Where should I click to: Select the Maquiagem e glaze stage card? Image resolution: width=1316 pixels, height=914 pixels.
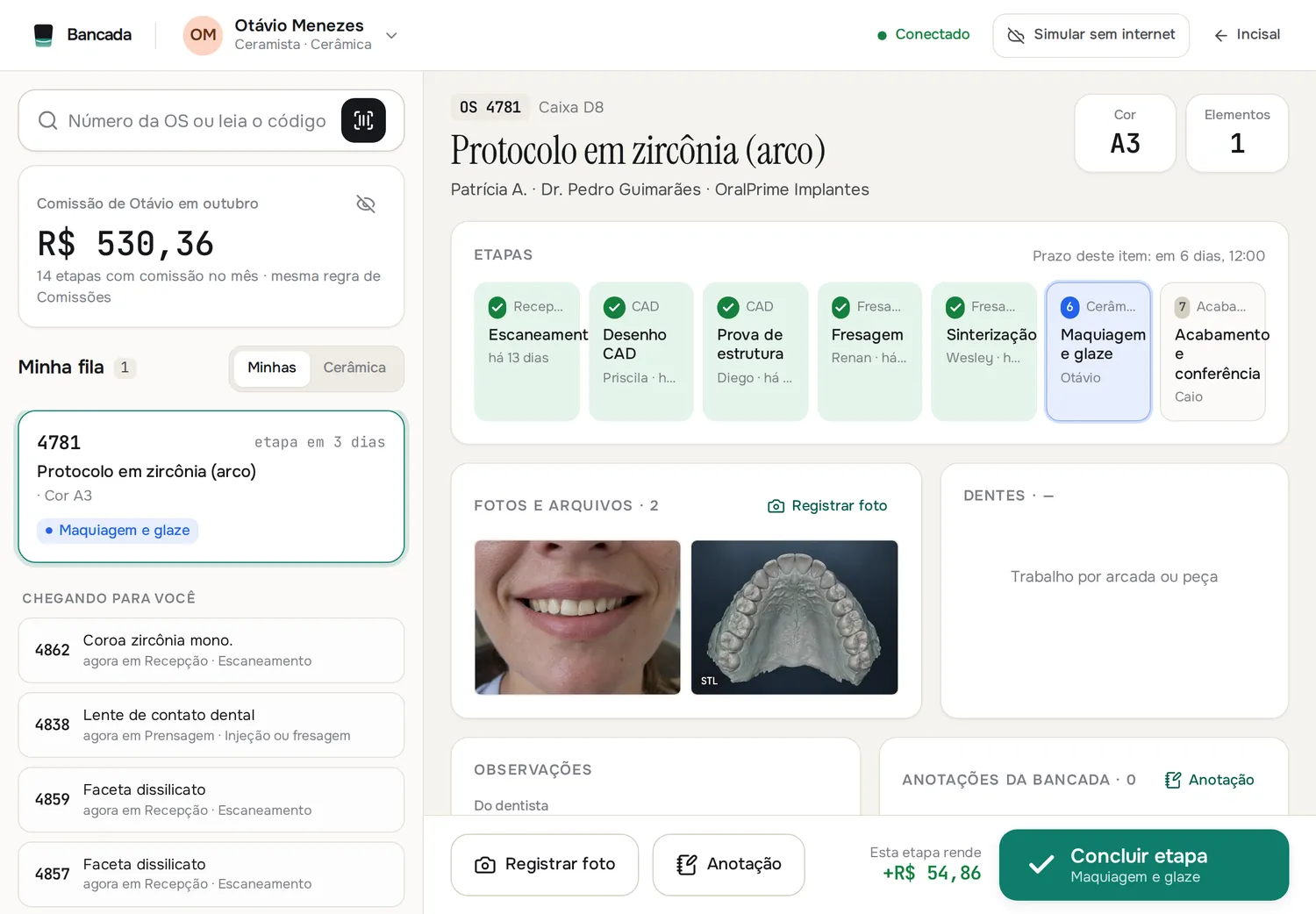tap(1098, 352)
